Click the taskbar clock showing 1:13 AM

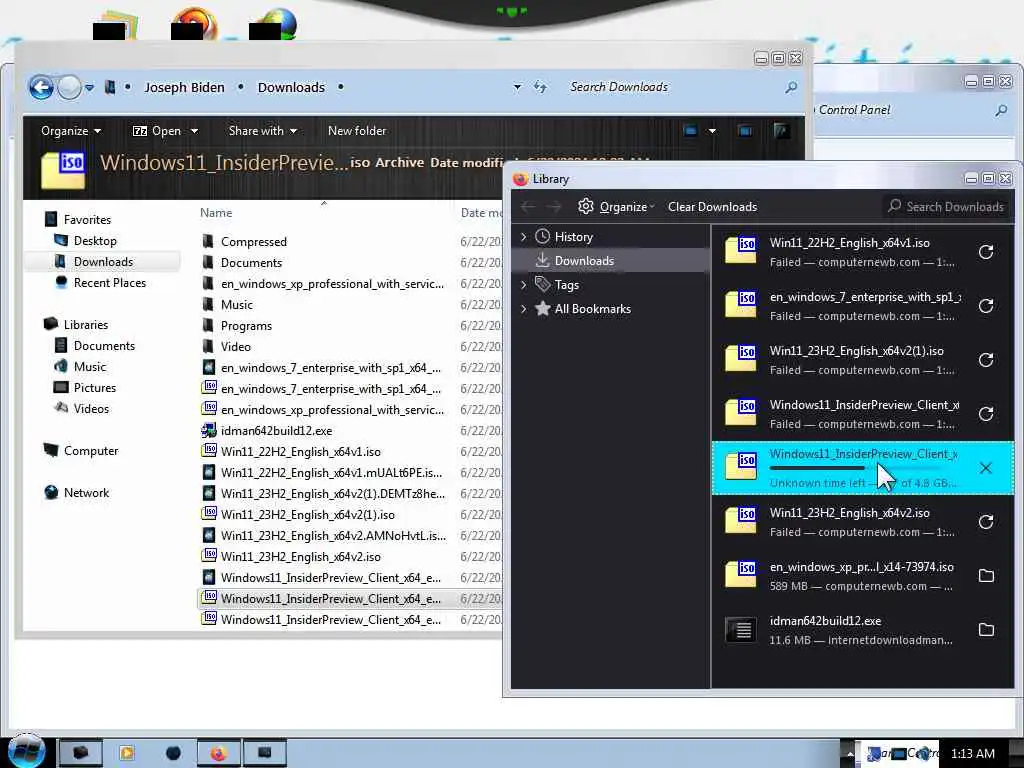[x=972, y=754]
